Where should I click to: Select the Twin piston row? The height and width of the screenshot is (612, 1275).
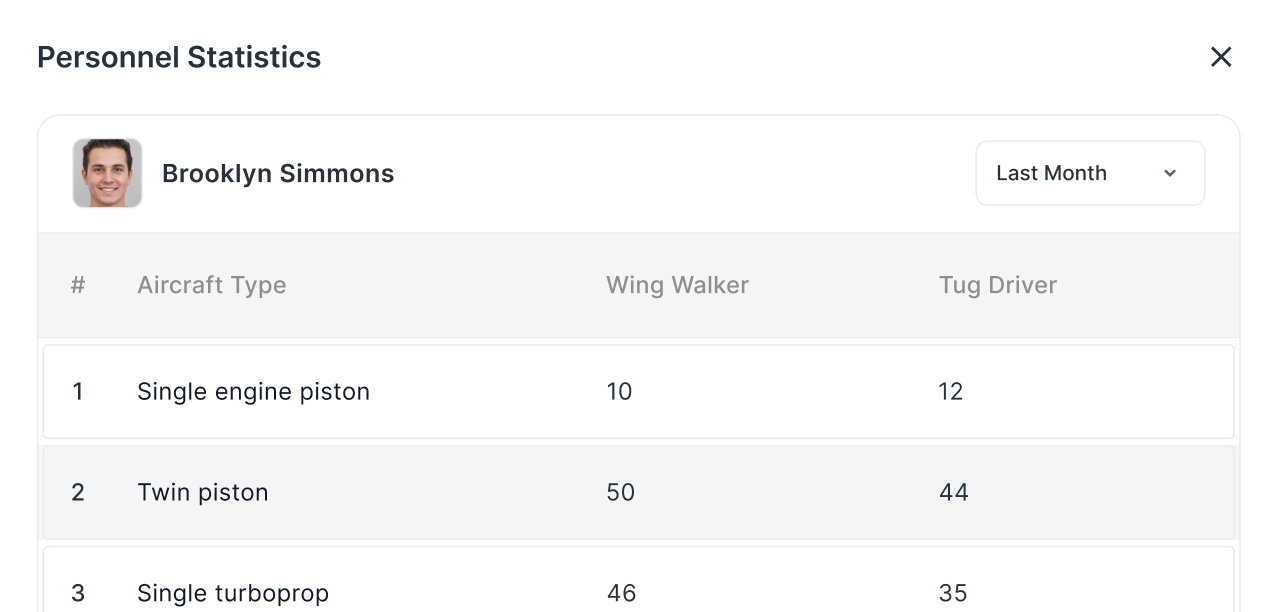click(x=639, y=493)
